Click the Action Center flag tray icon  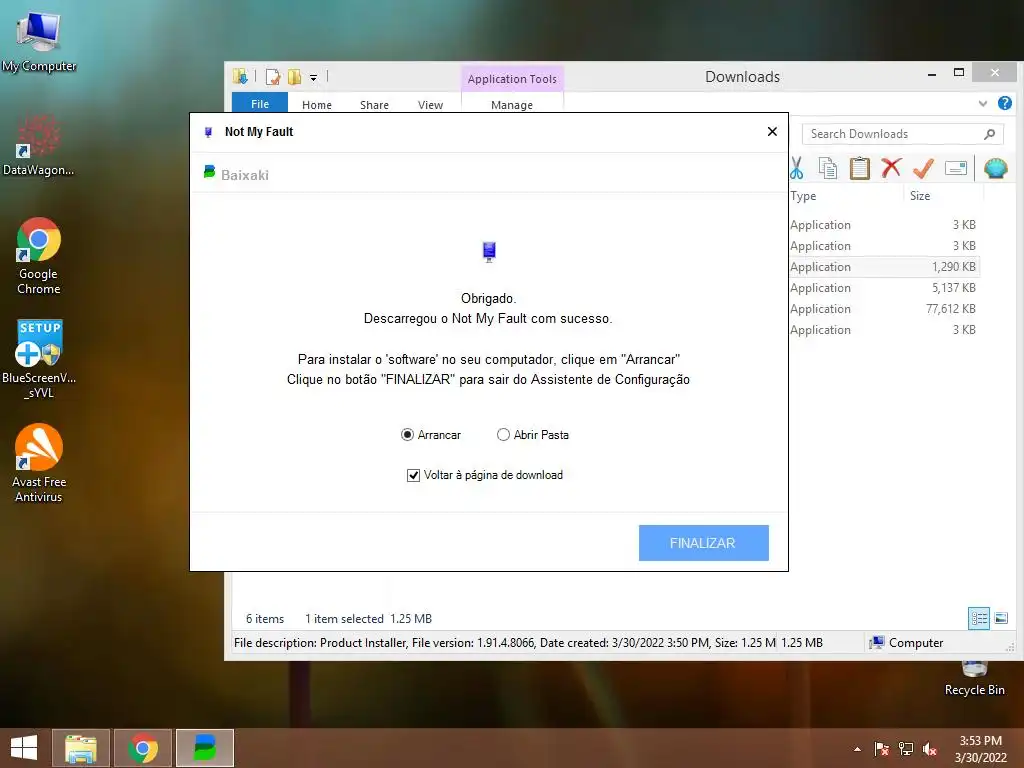pos(882,749)
